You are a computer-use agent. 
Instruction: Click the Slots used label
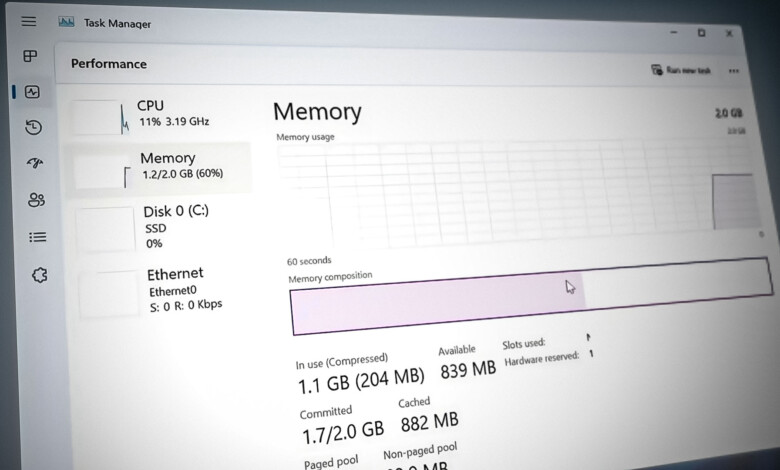523,343
